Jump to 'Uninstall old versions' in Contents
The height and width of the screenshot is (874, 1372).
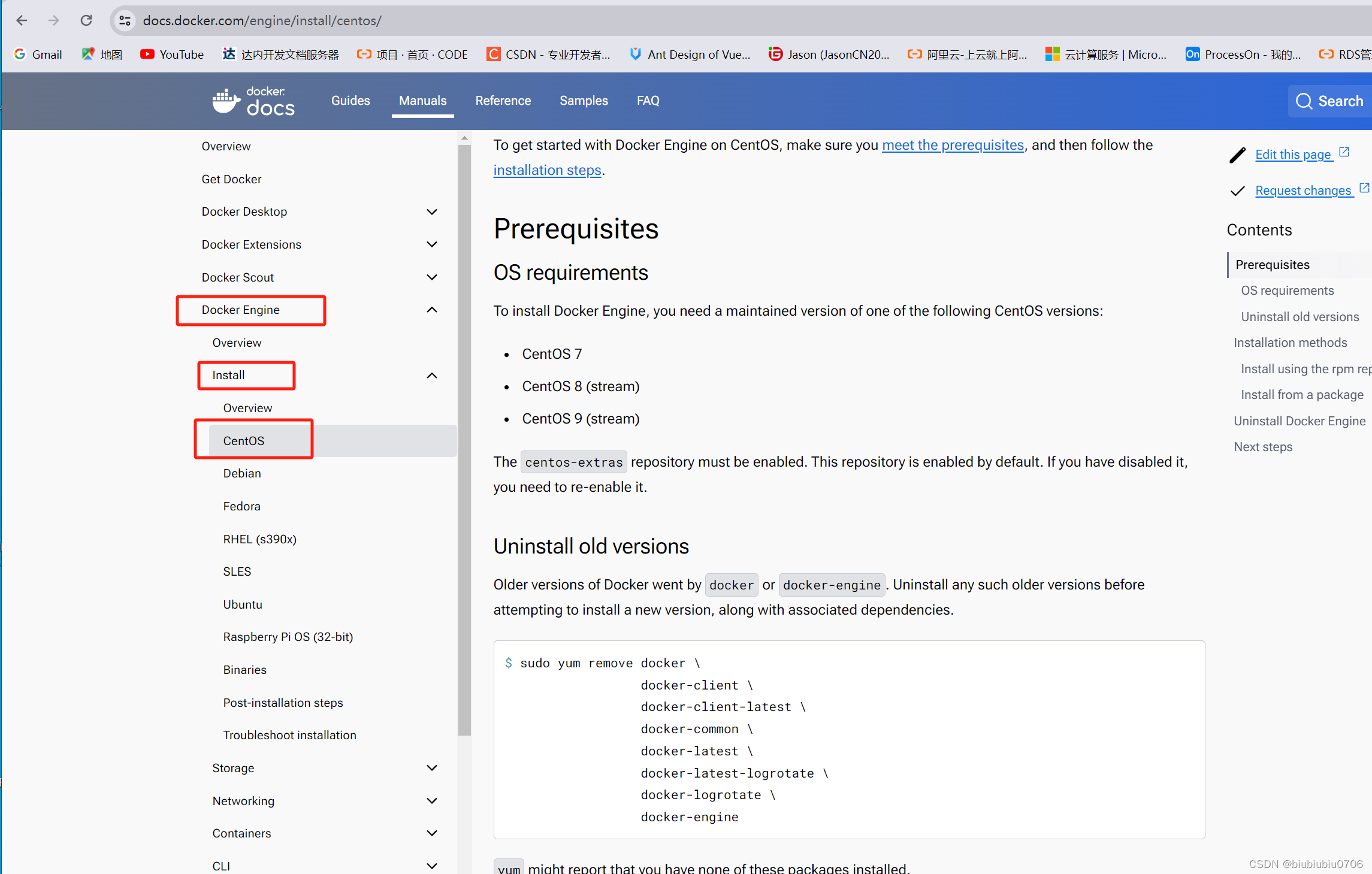pyautogui.click(x=1300, y=317)
